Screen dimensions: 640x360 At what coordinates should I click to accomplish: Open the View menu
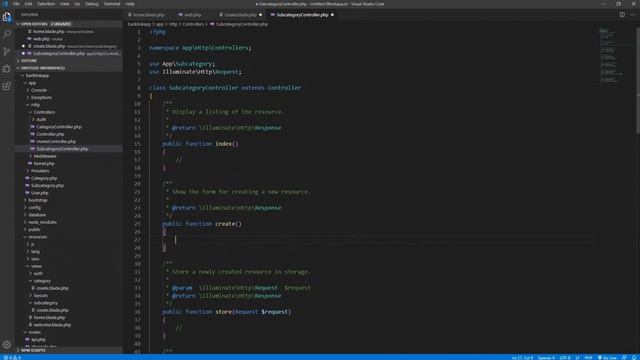tap(64, 4)
